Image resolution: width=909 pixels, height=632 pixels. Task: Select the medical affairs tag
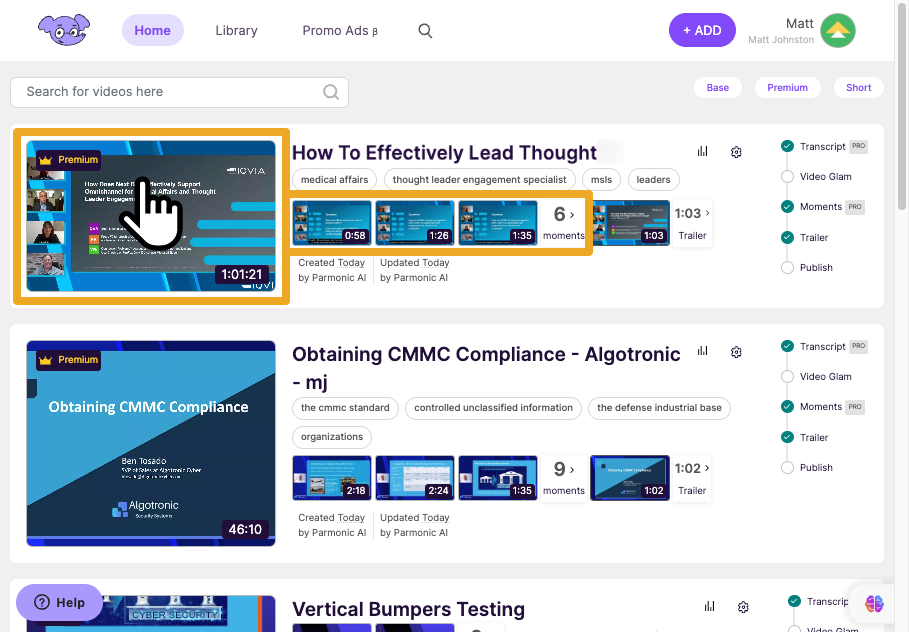334,180
